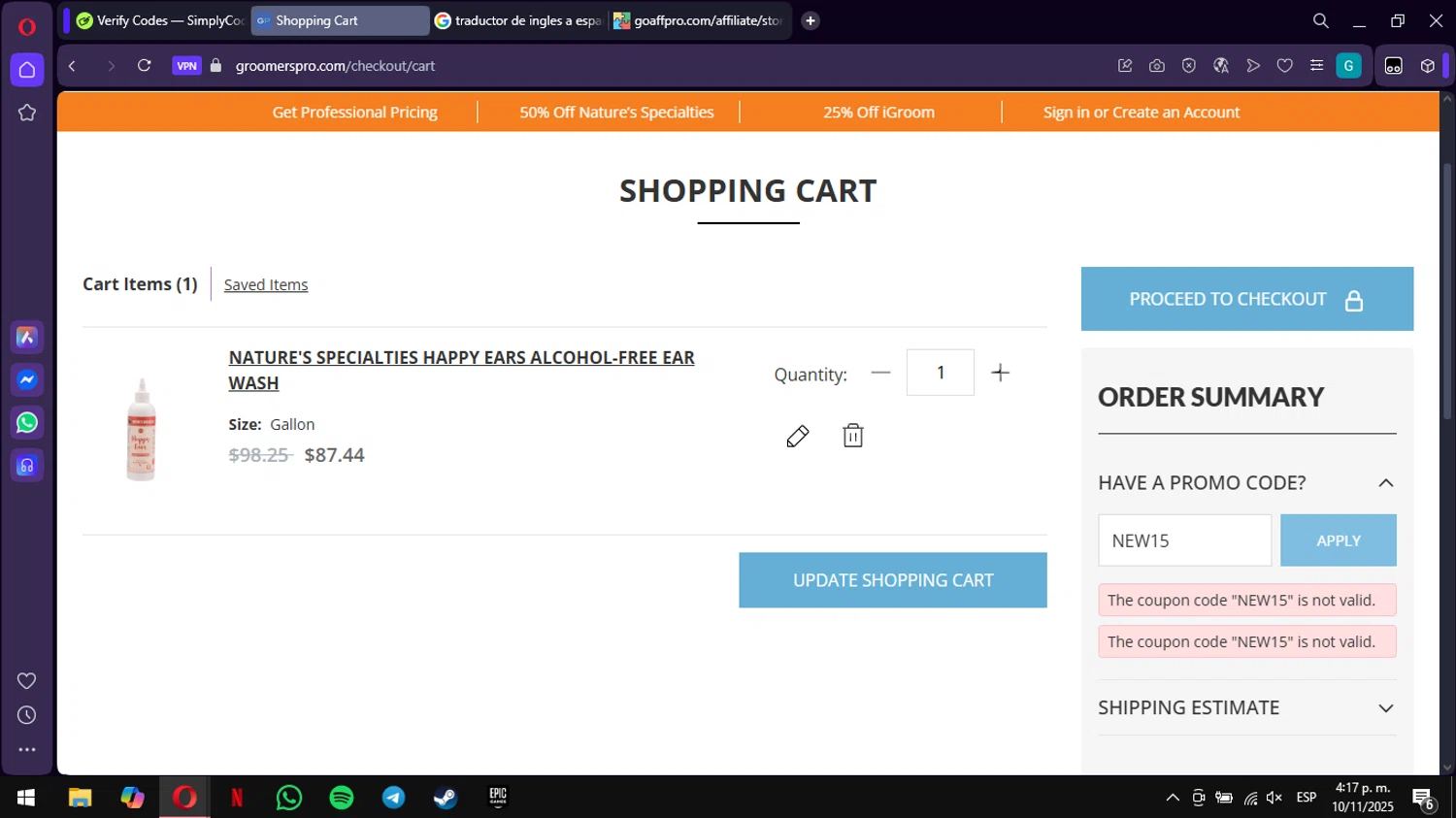The width and height of the screenshot is (1456, 818).
Task: Open the extensions cube icon
Action: 1427,66
